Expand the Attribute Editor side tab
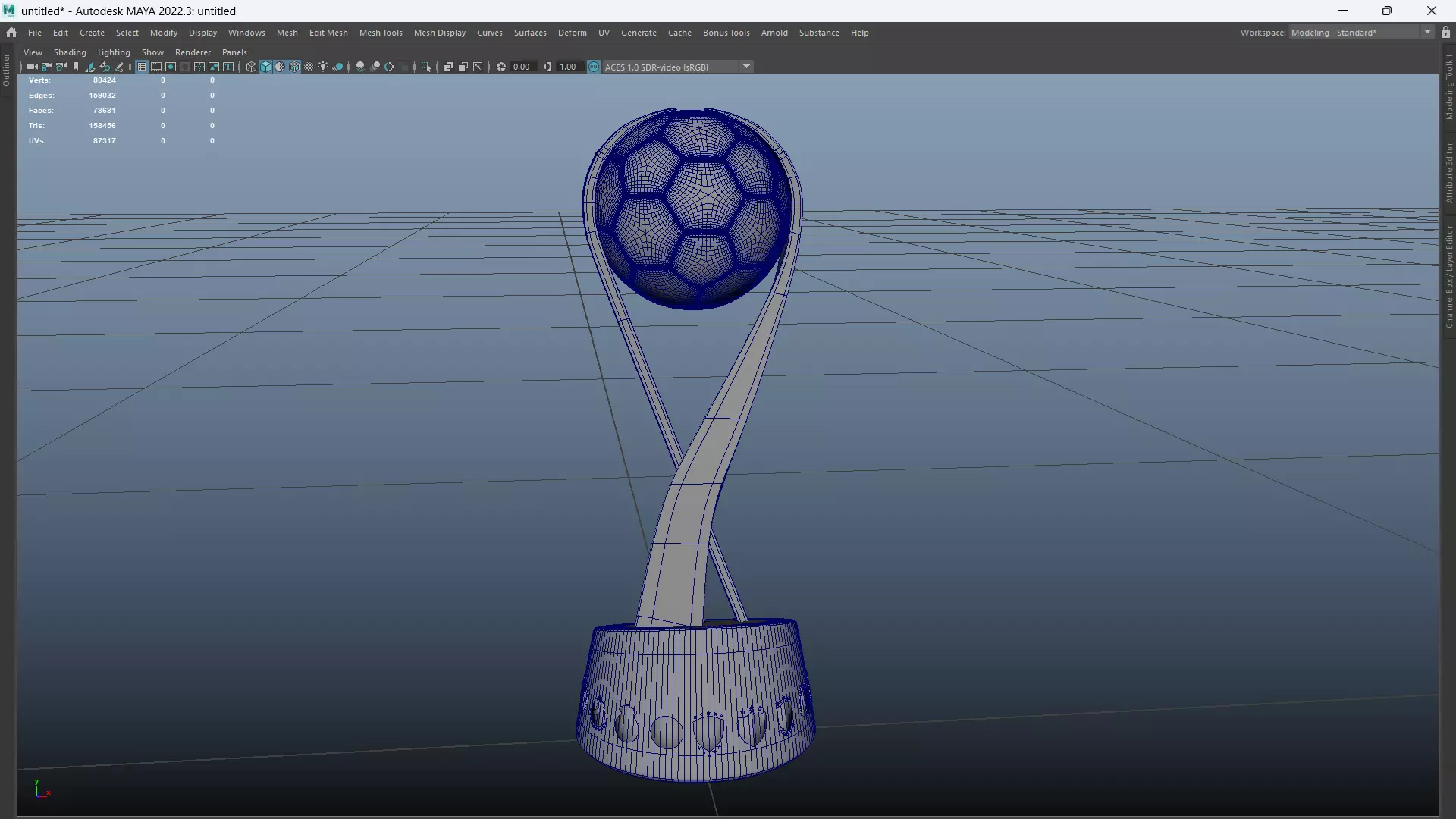Screen dimensions: 1456x819 pos(1448,172)
